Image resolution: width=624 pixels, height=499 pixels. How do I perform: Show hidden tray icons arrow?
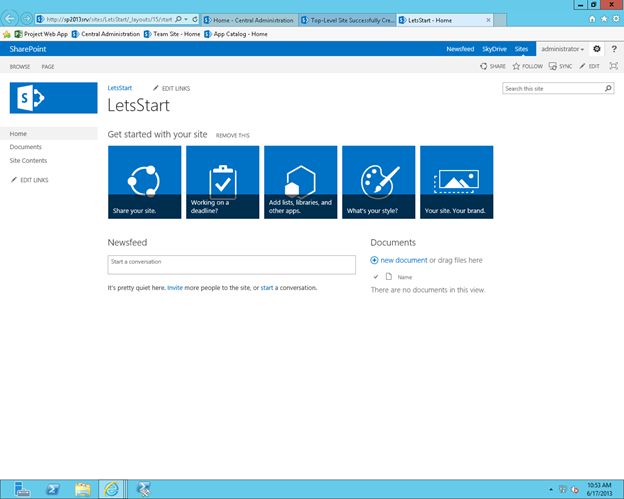point(551,489)
